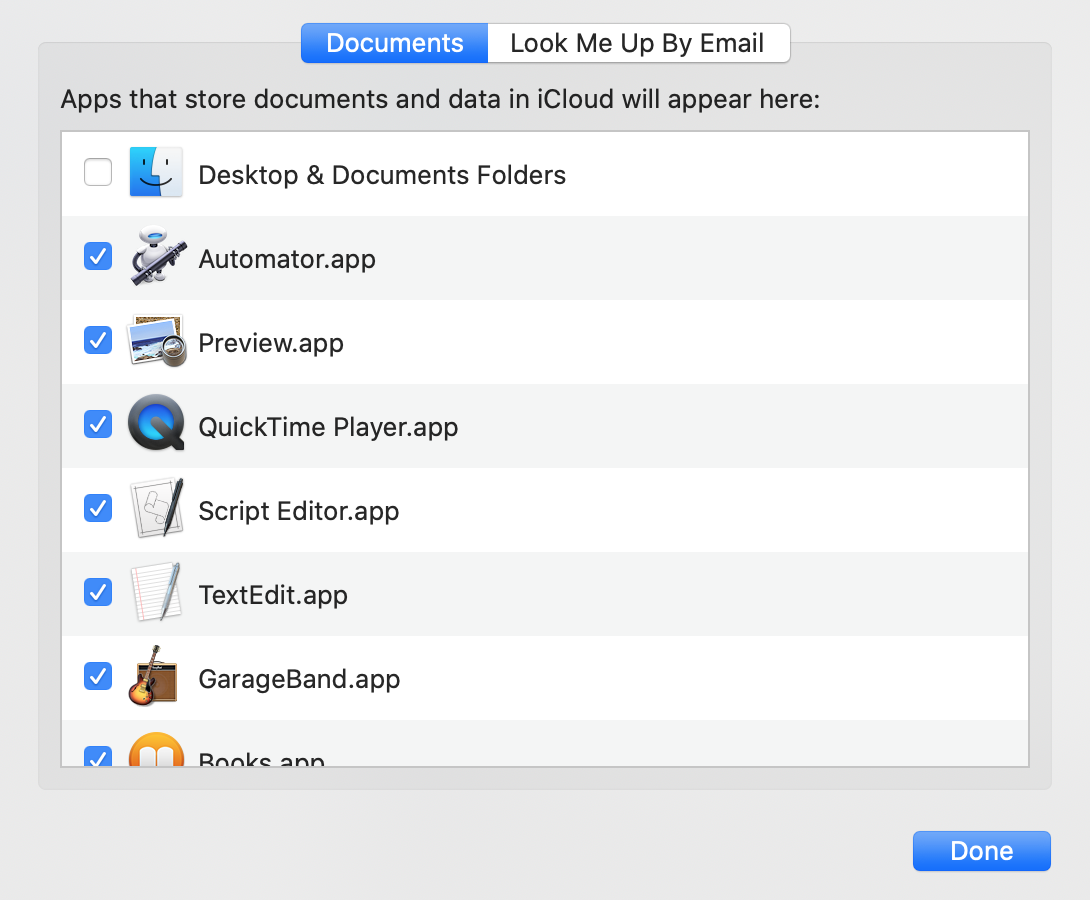Click the orange Books app icon
Image resolution: width=1090 pixels, height=900 pixels.
156,749
